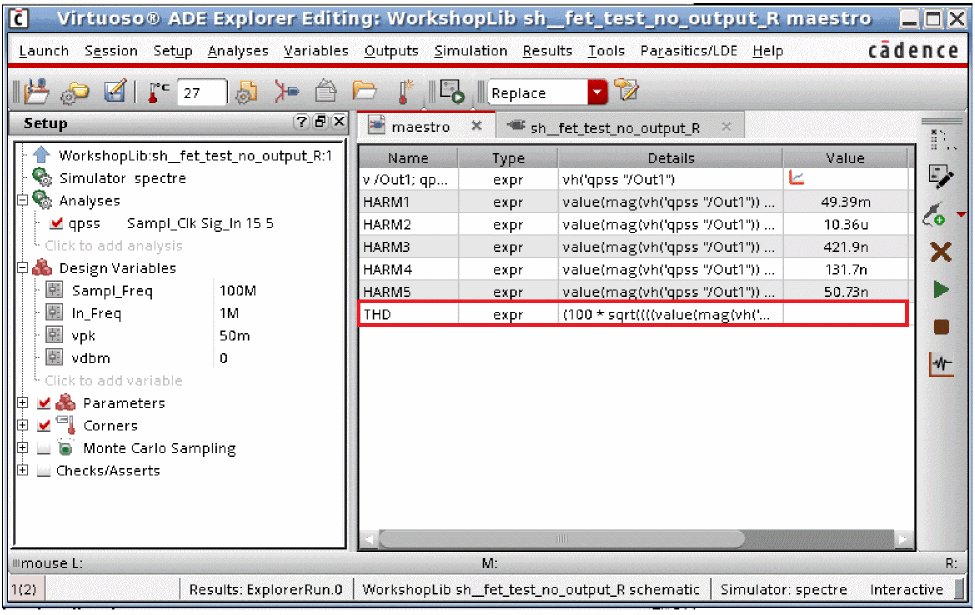This screenshot has width=975, height=615.
Task: Click the edit output pencil icon
Action: [x=941, y=177]
